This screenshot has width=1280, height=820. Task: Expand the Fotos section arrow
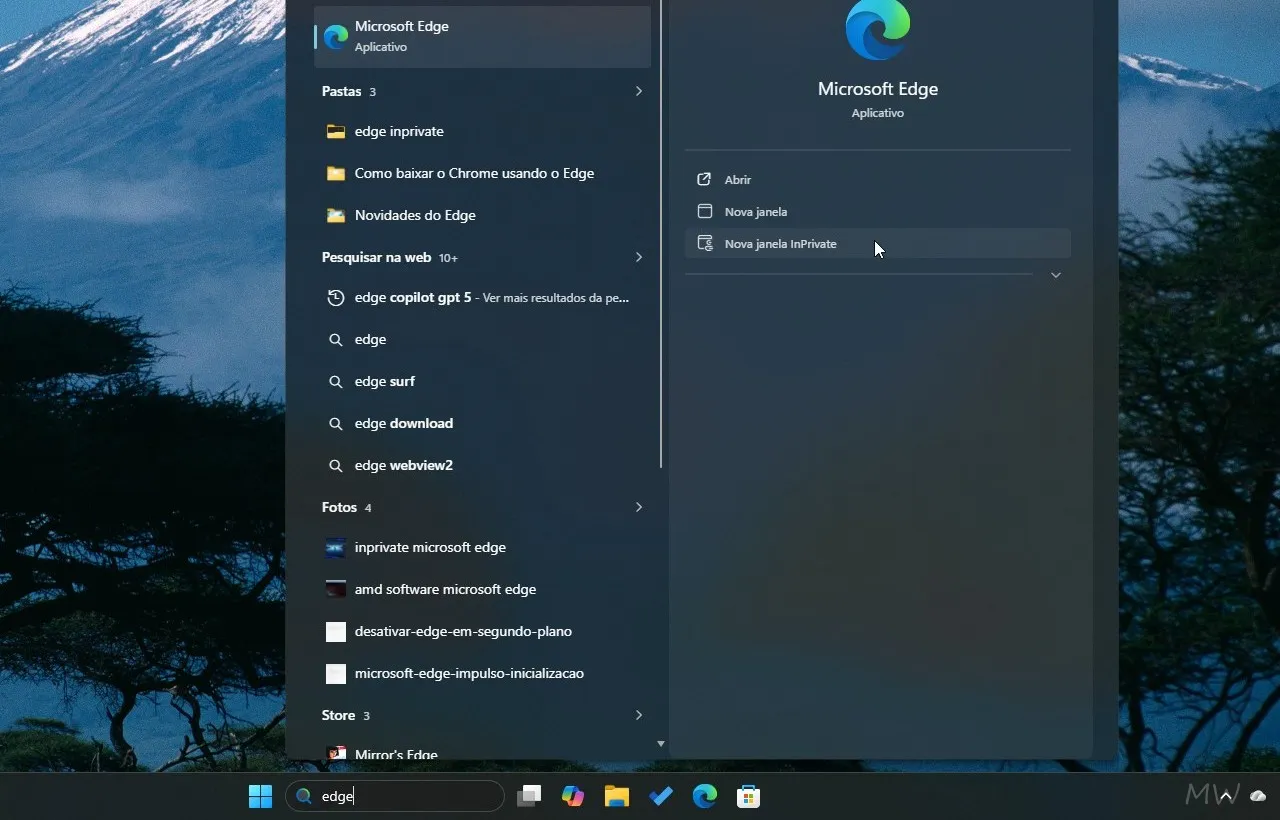click(x=639, y=507)
